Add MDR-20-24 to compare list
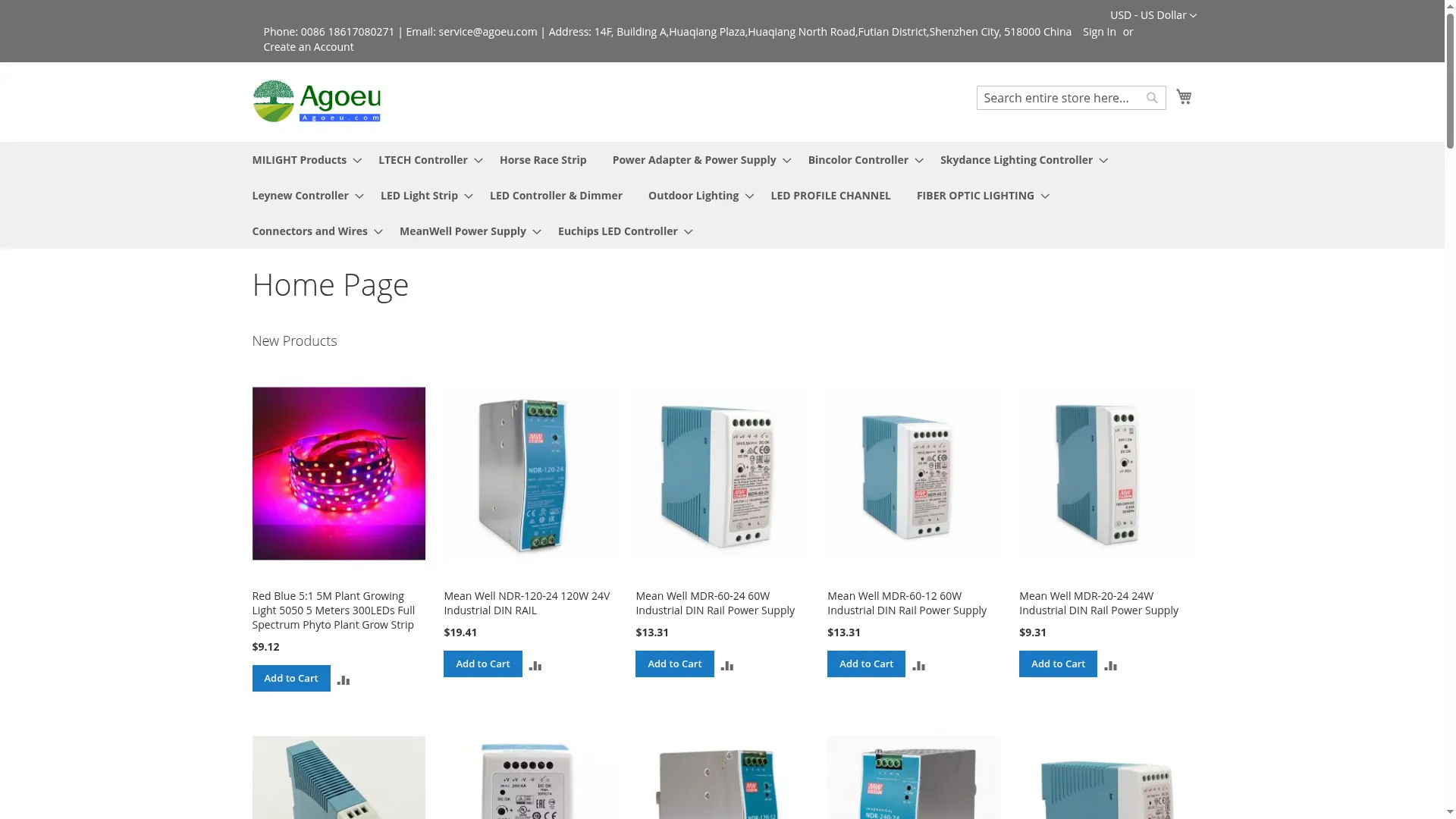Viewport: 1456px width, 819px height. click(x=1111, y=666)
